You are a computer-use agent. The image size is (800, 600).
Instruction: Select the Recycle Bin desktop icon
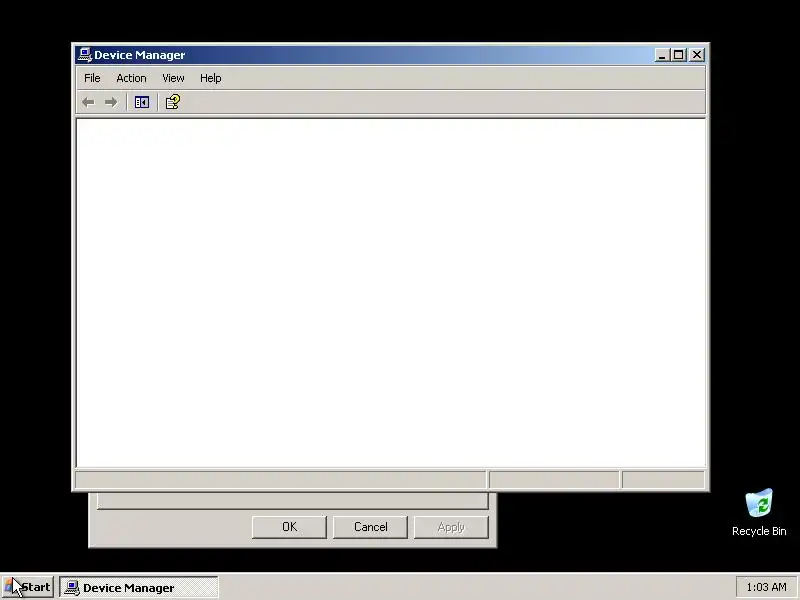[x=759, y=513]
